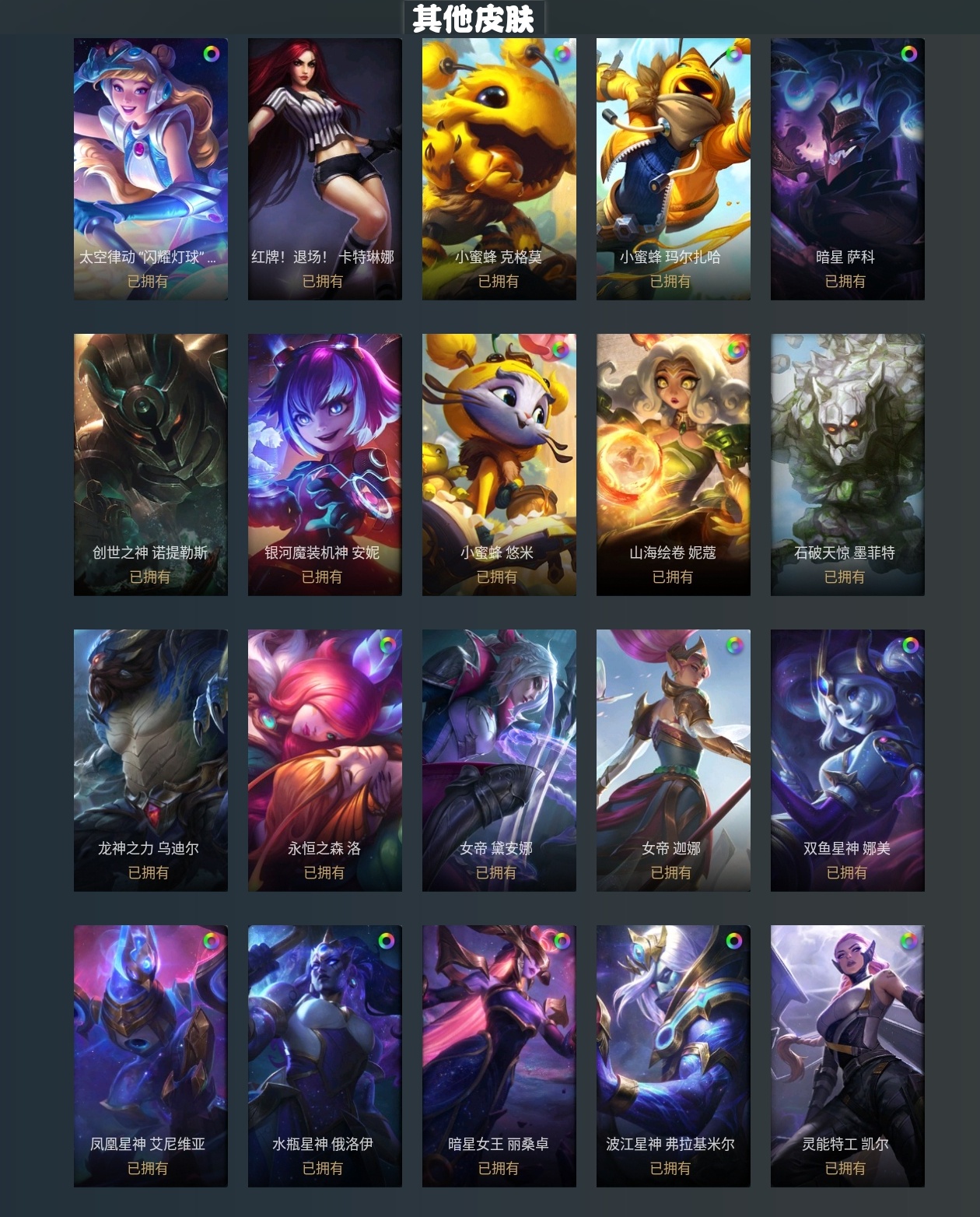Click chroma icon on 双鱼星神 娜美 card
The image size is (980, 1217).
pos(909,645)
